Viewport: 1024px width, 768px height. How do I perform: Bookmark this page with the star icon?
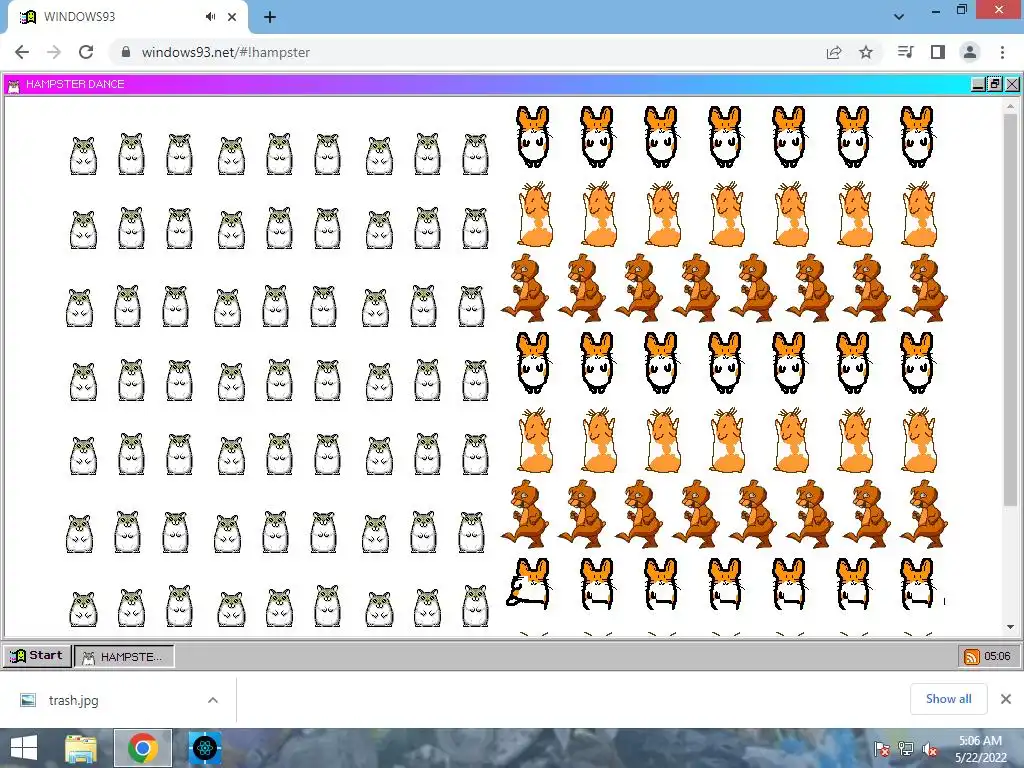tap(866, 52)
